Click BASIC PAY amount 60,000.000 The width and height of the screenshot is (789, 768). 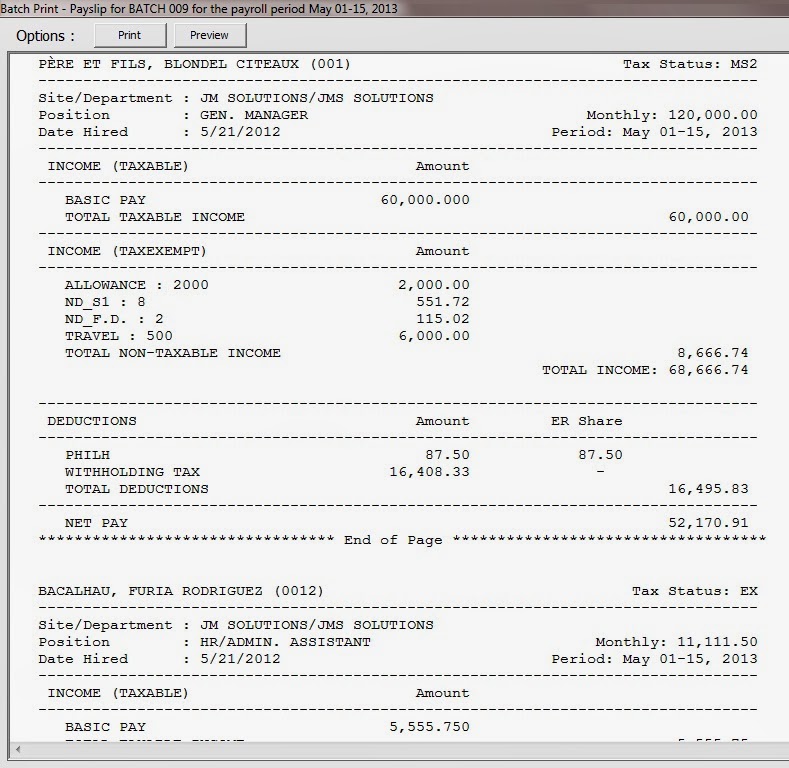click(425, 200)
